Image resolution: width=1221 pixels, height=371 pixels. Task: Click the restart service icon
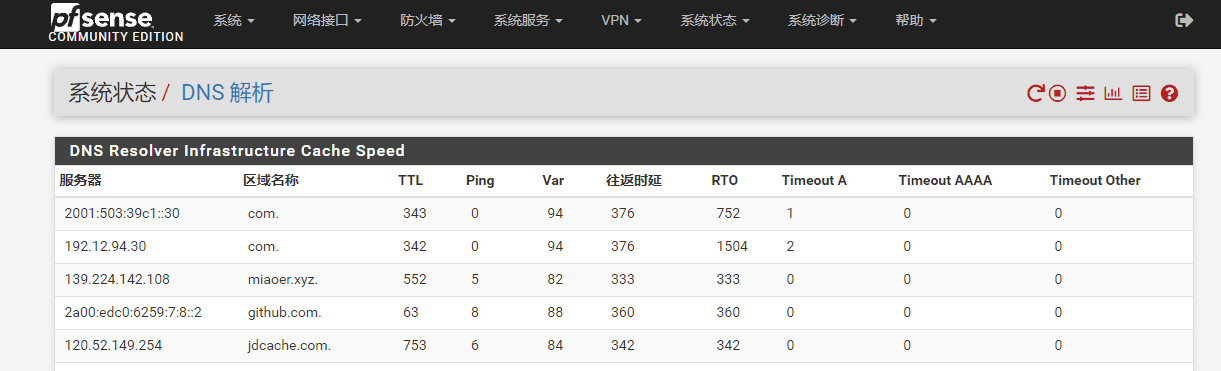click(x=1036, y=93)
